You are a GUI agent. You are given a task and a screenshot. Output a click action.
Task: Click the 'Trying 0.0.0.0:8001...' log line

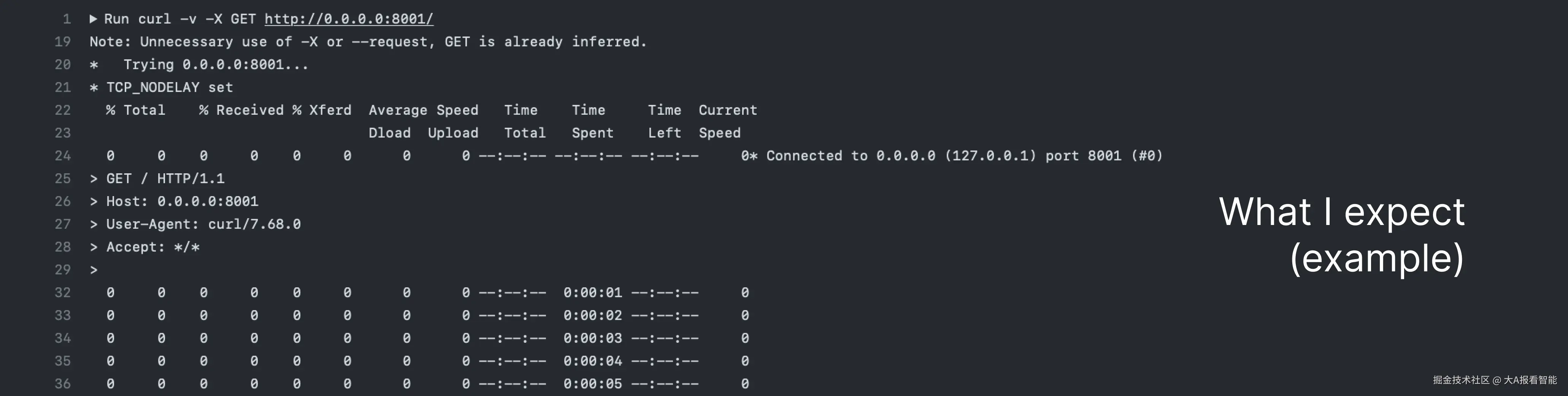click(x=216, y=65)
